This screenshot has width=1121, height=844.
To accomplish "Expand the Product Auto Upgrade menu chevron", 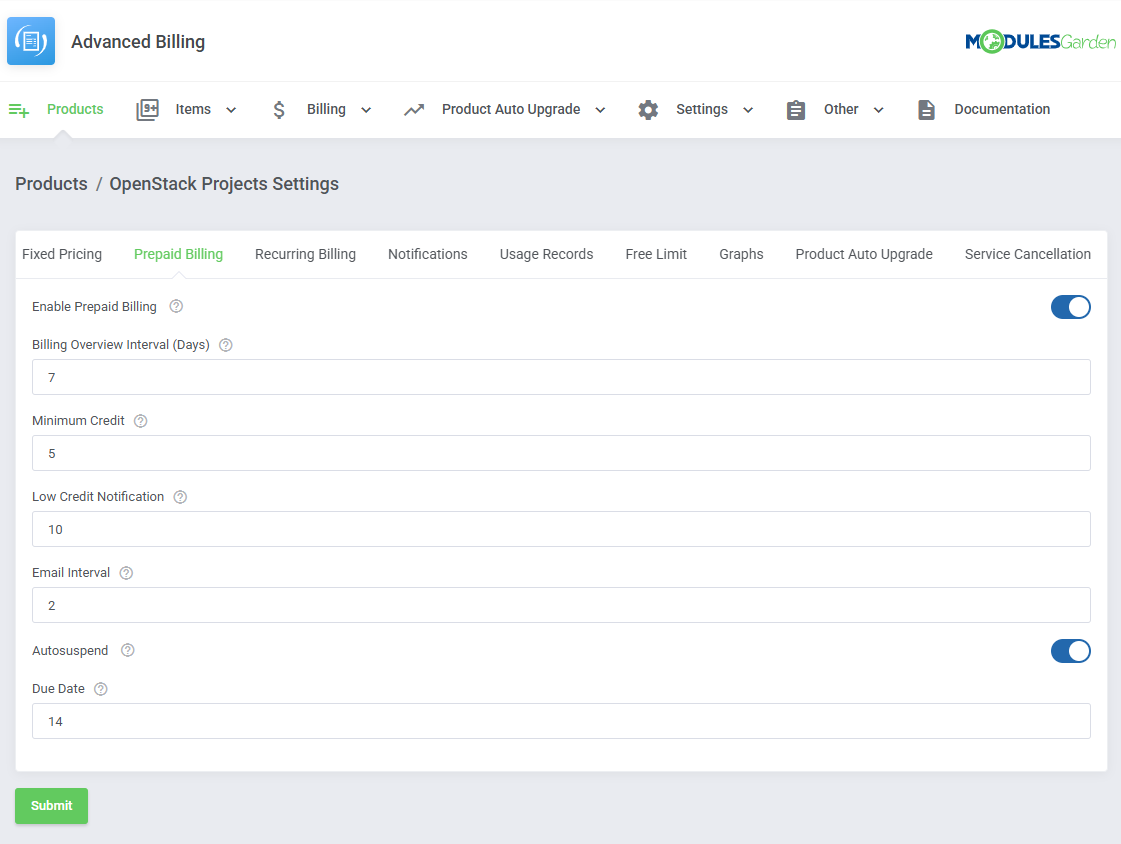I will (x=601, y=110).
